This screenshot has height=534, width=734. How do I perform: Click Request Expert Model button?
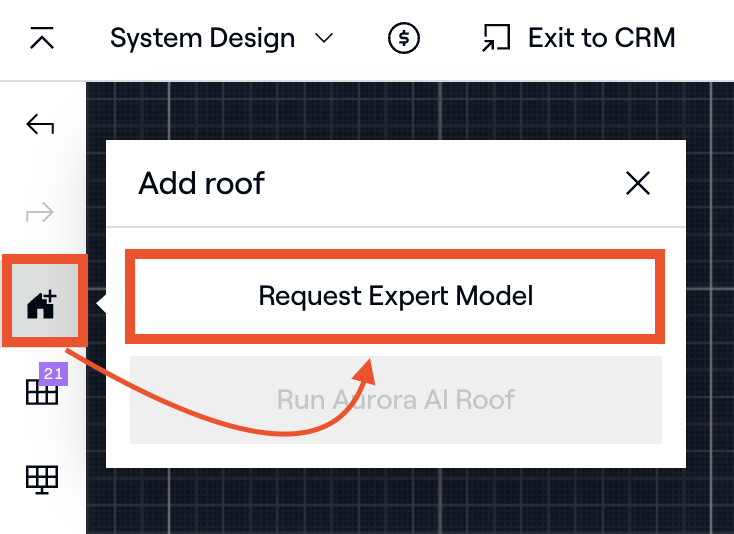(x=395, y=296)
